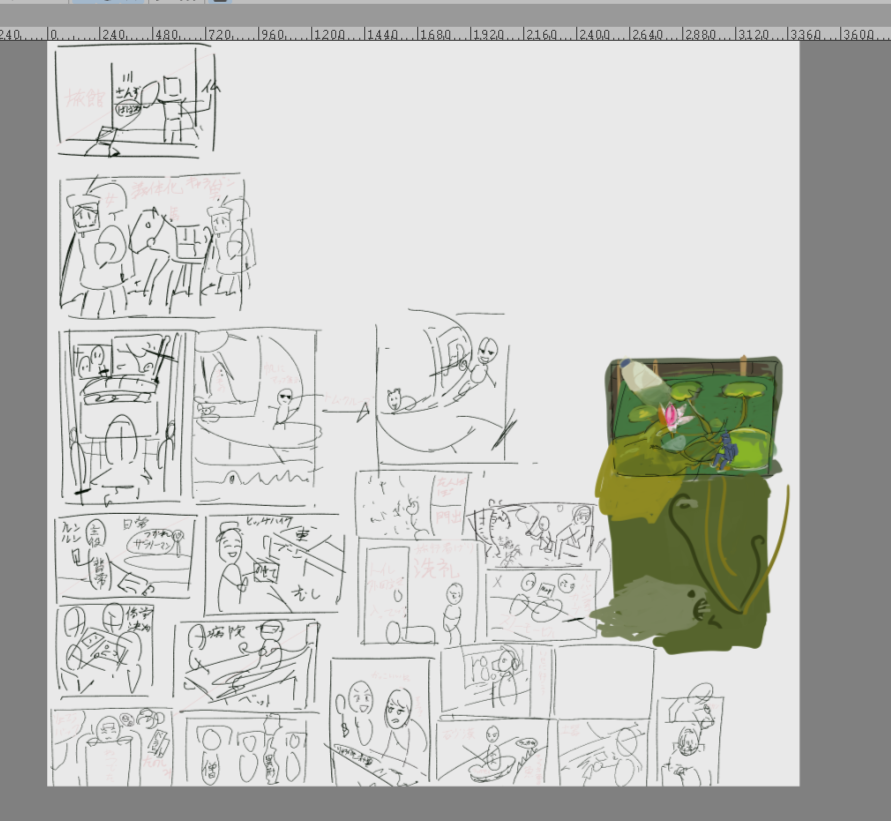The height and width of the screenshot is (821, 891).
Task: Click the 2400 mark on the ruler
Action: 593,35
